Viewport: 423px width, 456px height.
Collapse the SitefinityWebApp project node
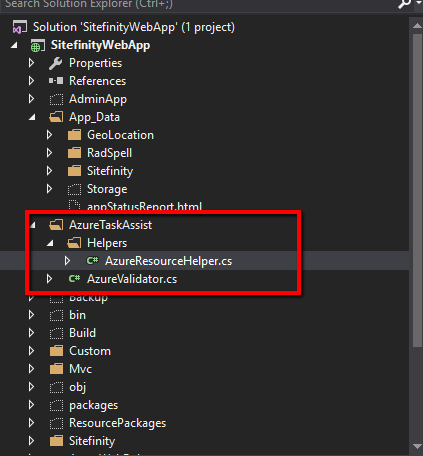[14, 45]
